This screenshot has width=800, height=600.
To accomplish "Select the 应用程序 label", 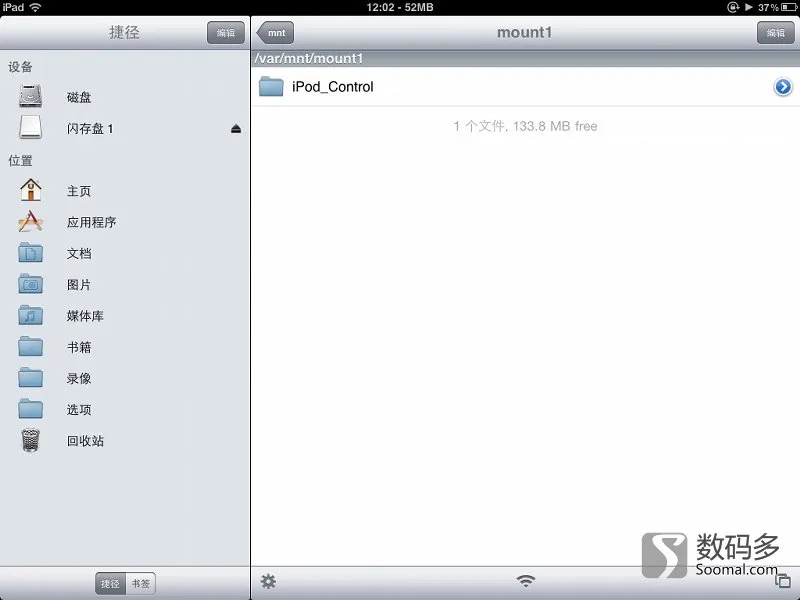I will pyautogui.click(x=92, y=222).
